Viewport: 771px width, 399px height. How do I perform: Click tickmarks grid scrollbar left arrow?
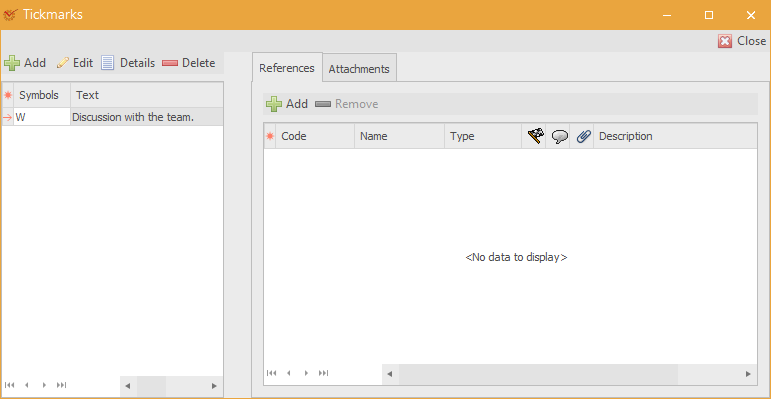click(128, 386)
